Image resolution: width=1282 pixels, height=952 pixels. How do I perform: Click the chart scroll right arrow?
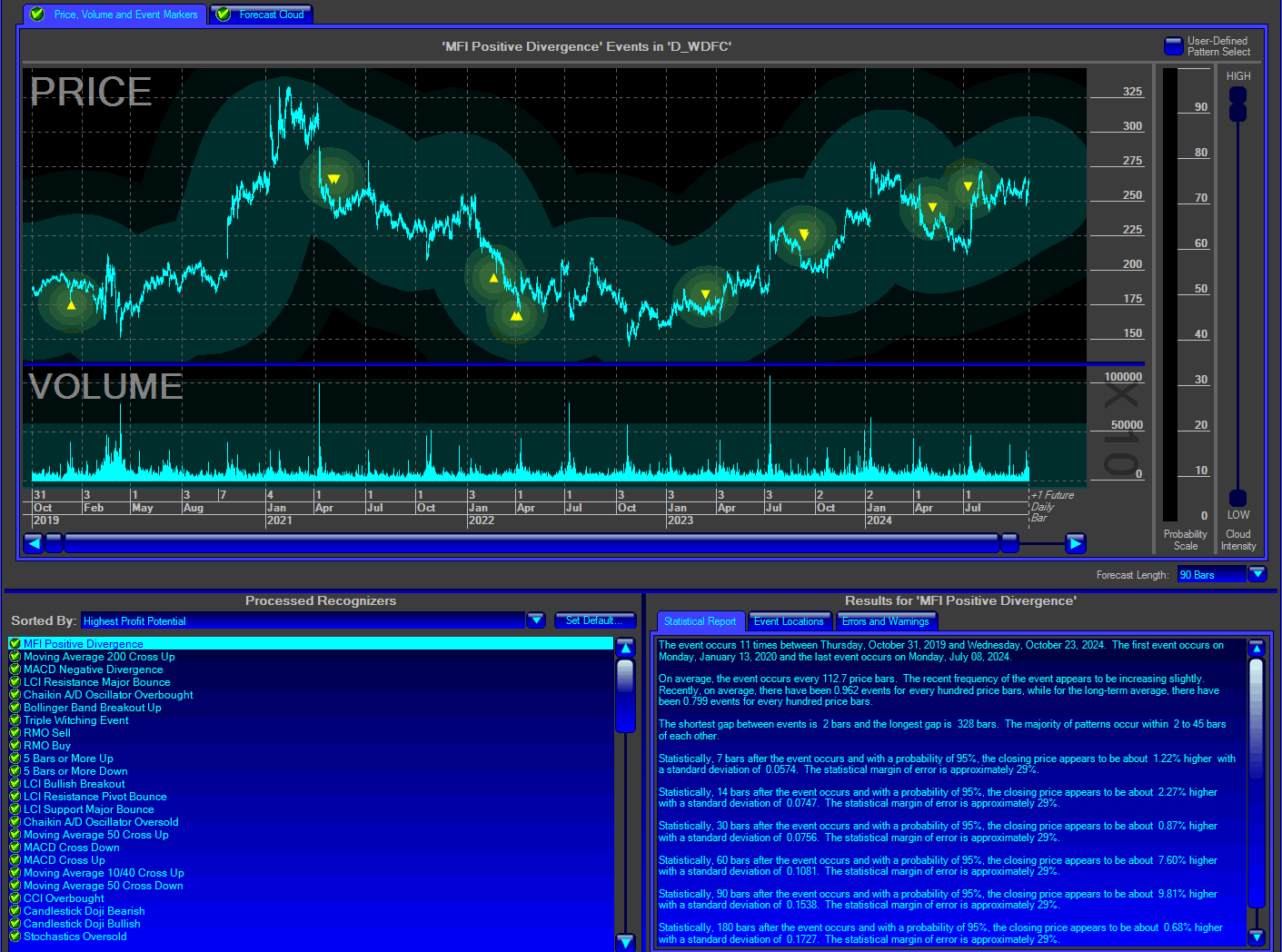1076,543
